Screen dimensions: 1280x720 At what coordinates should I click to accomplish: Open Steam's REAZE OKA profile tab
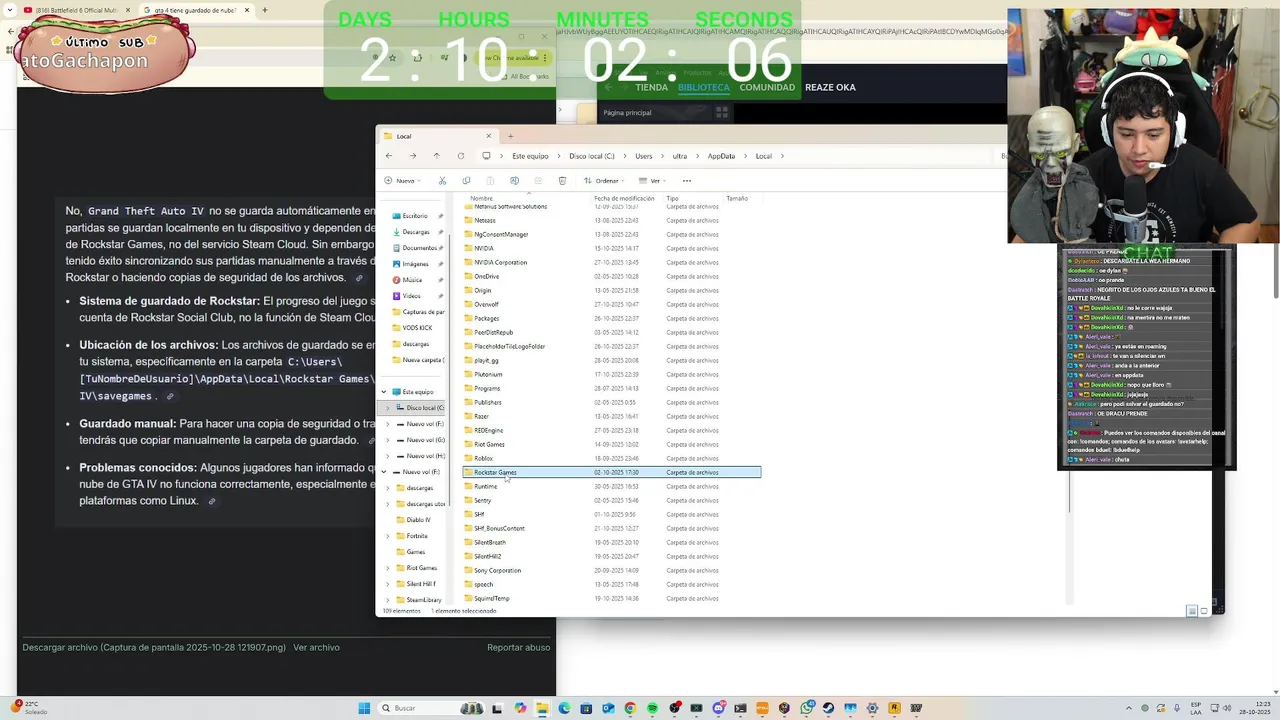click(830, 87)
